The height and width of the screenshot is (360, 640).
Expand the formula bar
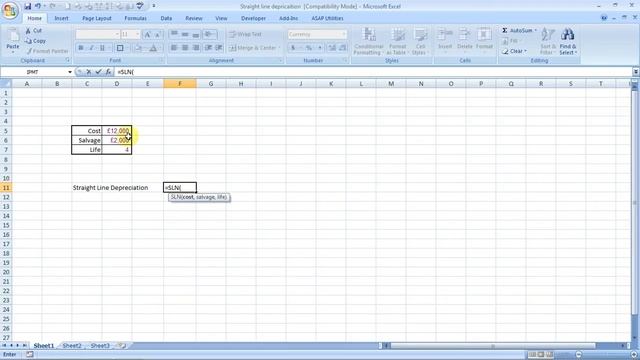tap(636, 72)
